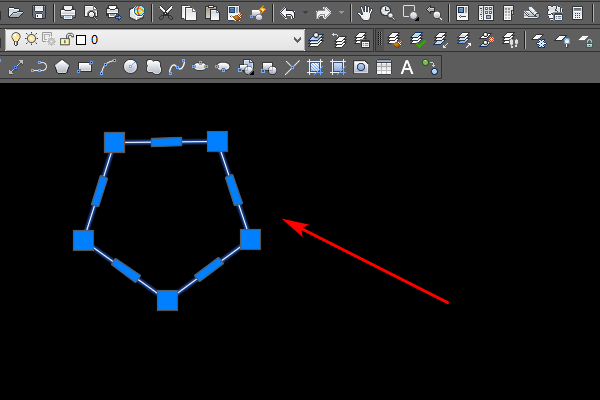Open the Redo history dropdown arrow
The height and width of the screenshot is (400, 600).
pyautogui.click(x=341, y=13)
